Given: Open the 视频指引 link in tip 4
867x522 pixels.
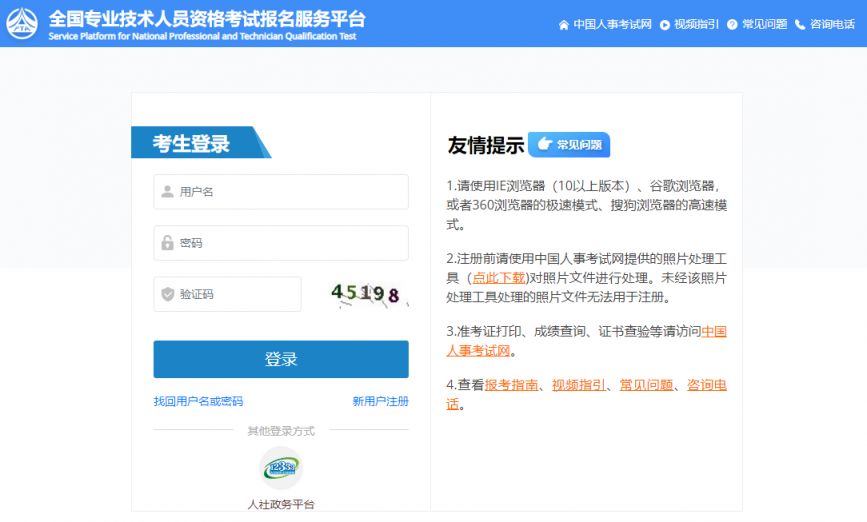Looking at the screenshot, I should pyautogui.click(x=578, y=385).
